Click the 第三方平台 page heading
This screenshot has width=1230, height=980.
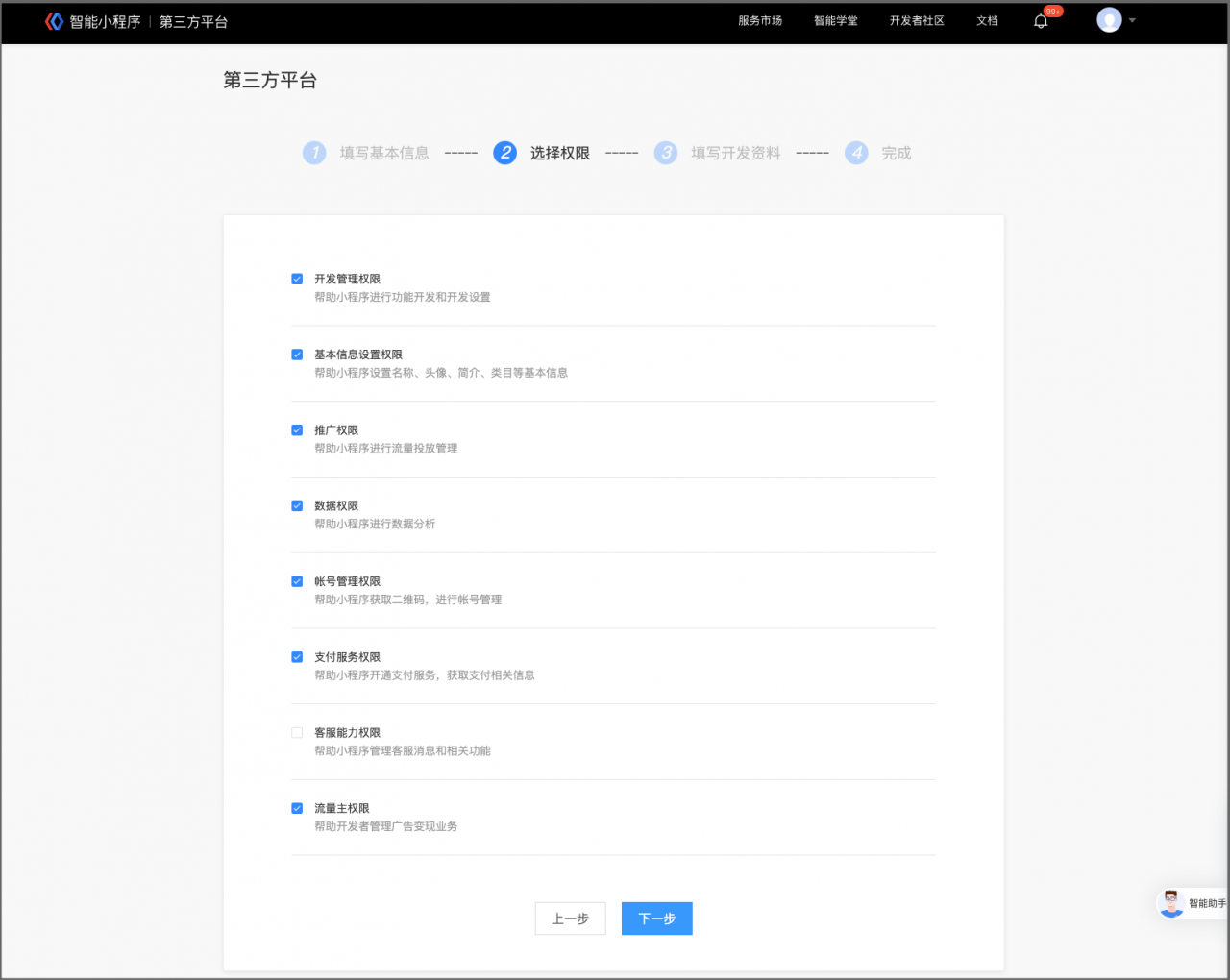tap(270, 81)
